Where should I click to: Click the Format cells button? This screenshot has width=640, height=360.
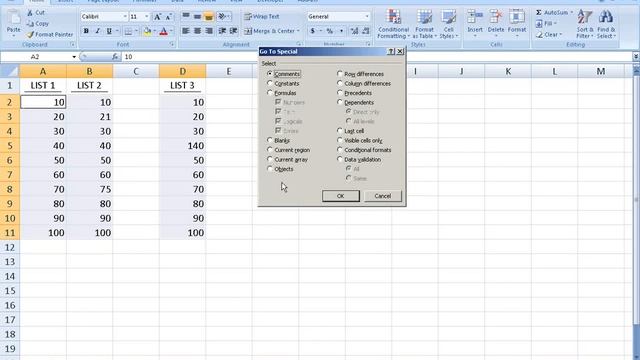coord(517,24)
